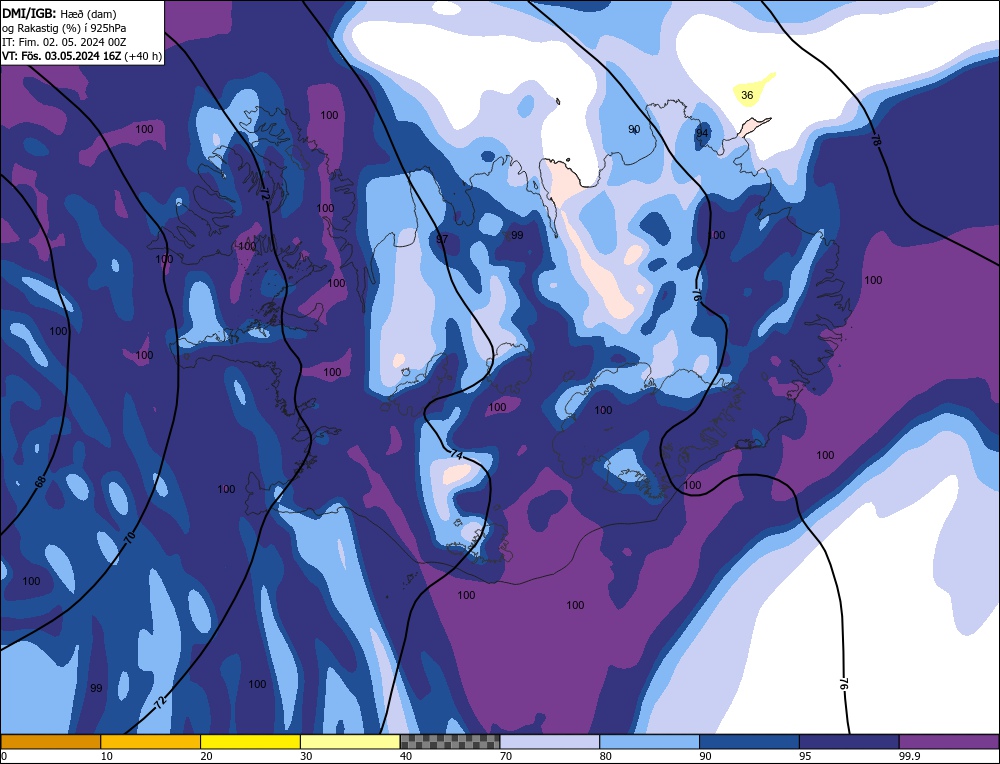
Task: Click the dark navy 95–99.9 legend swatch
Action: 849,742
